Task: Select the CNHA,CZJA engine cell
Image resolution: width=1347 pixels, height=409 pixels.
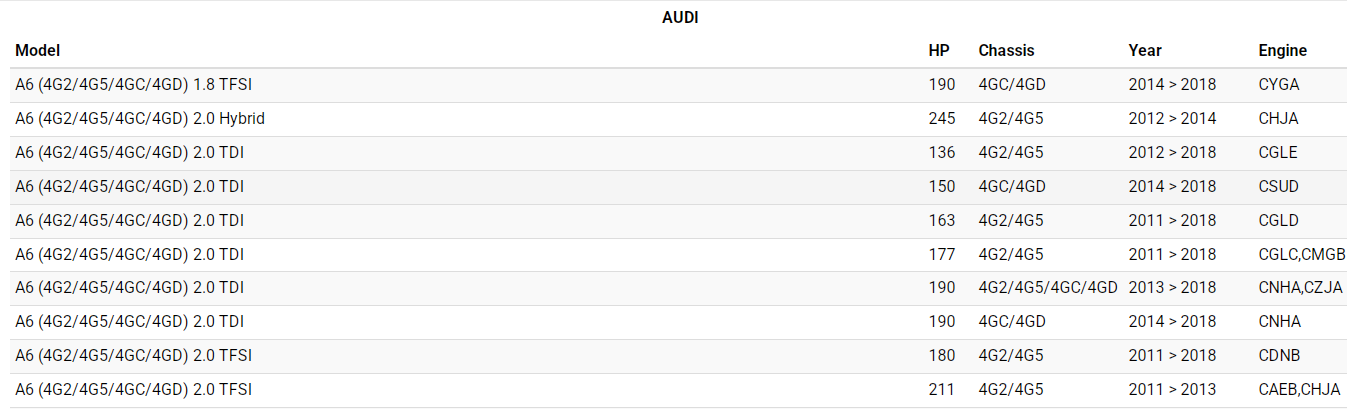Action: 1300,288
